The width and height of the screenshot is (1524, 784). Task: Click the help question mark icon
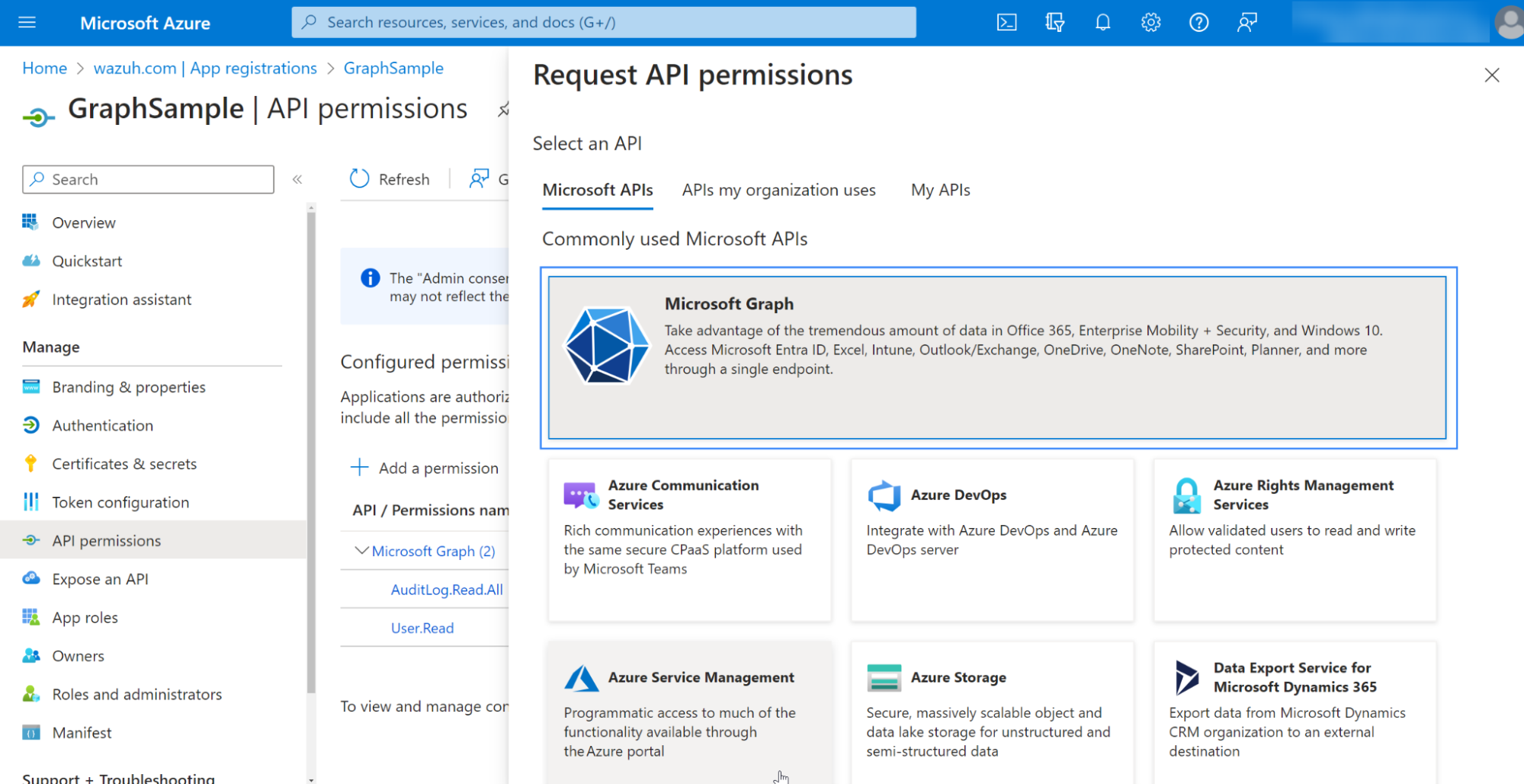pyautogui.click(x=1198, y=23)
